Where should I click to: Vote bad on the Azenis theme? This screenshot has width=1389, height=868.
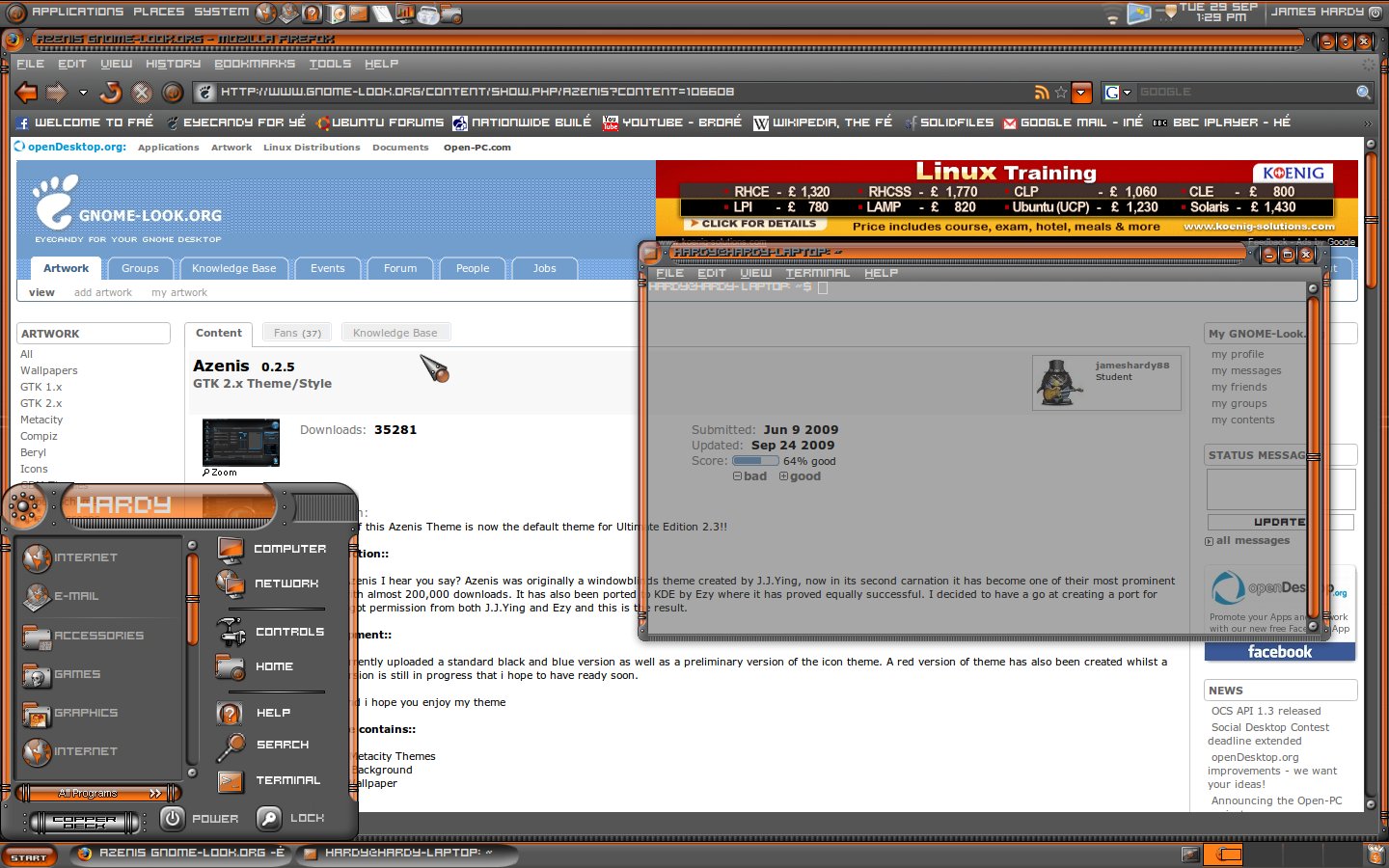pos(750,476)
